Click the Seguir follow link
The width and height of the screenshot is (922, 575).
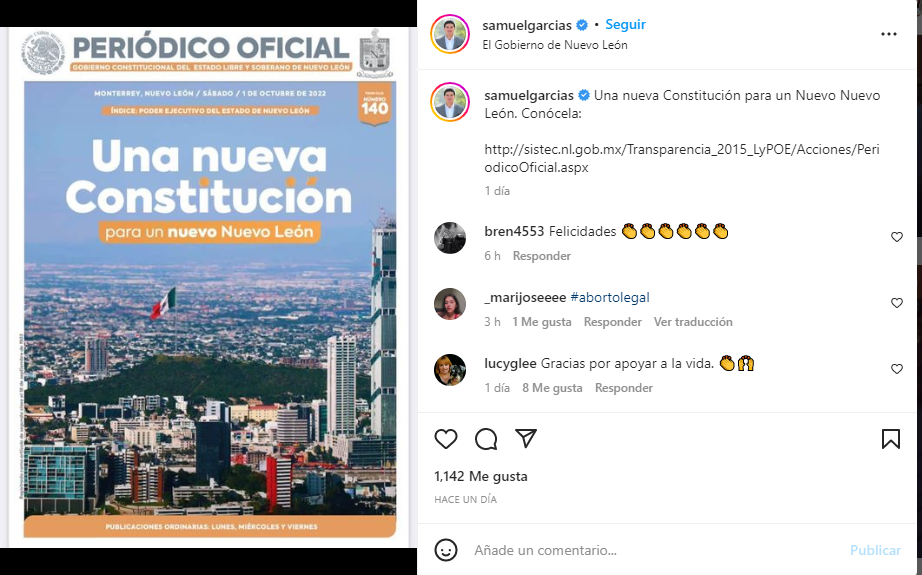coord(626,25)
